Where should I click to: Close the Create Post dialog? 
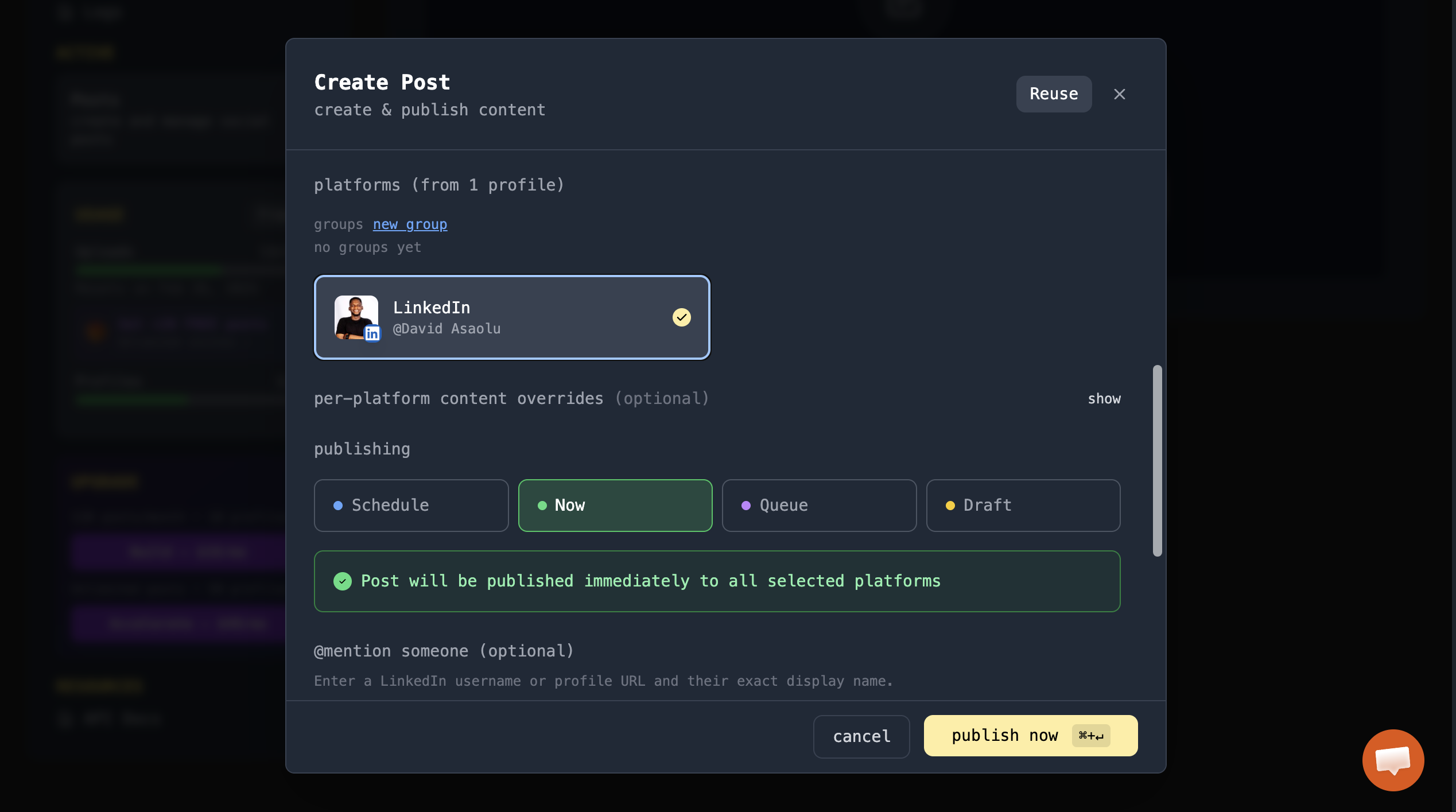(1119, 94)
